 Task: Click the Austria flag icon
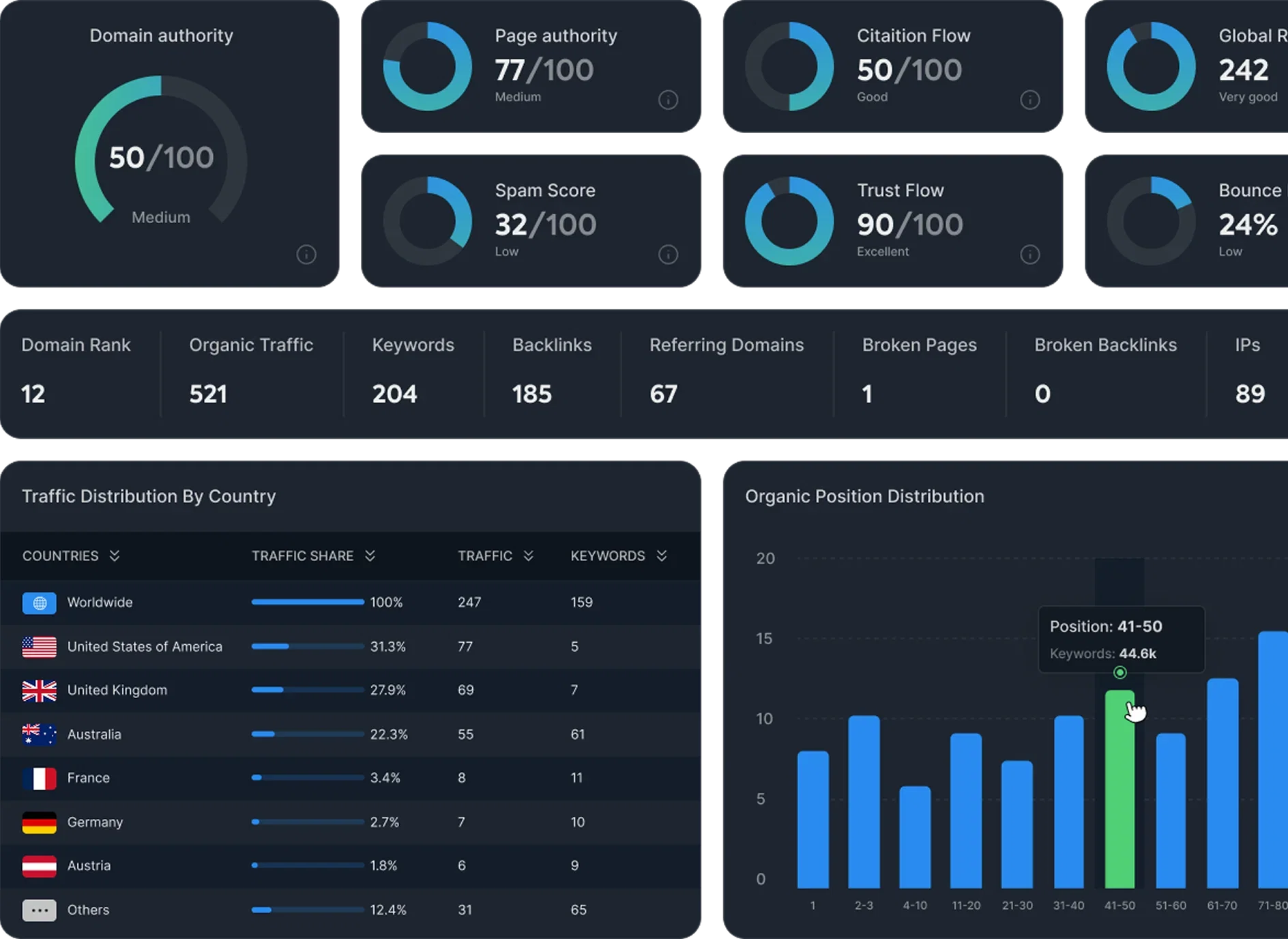click(40, 866)
